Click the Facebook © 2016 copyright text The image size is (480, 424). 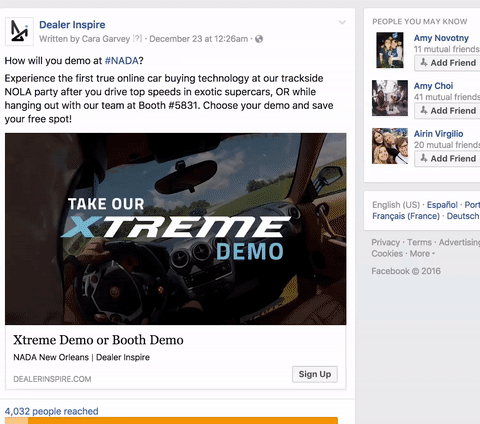[x=406, y=271]
